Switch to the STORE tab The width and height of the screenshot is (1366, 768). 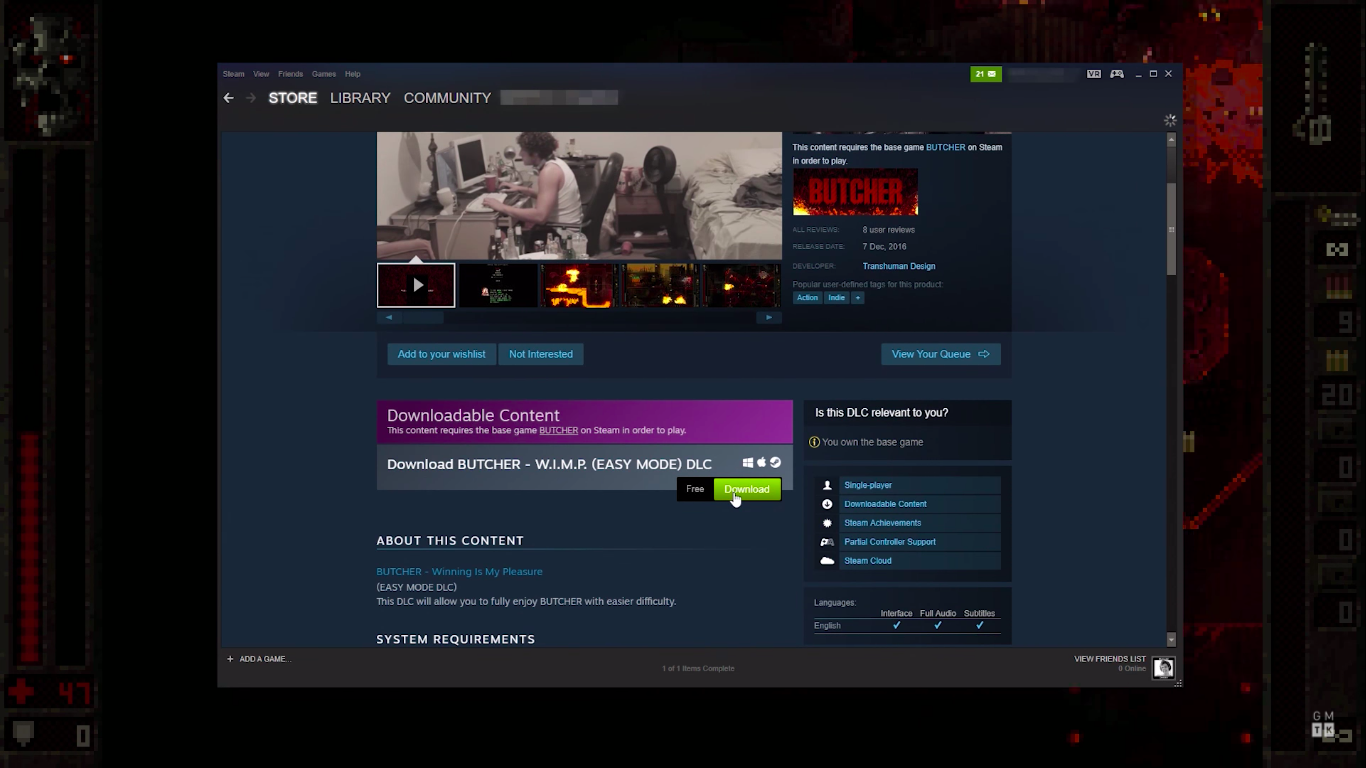(293, 98)
